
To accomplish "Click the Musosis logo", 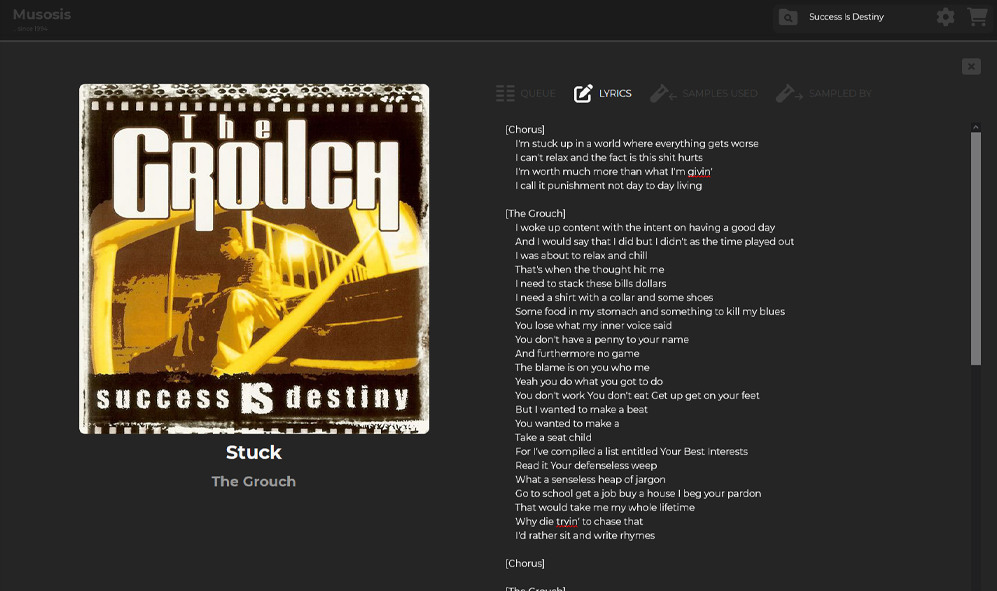I will point(42,15).
